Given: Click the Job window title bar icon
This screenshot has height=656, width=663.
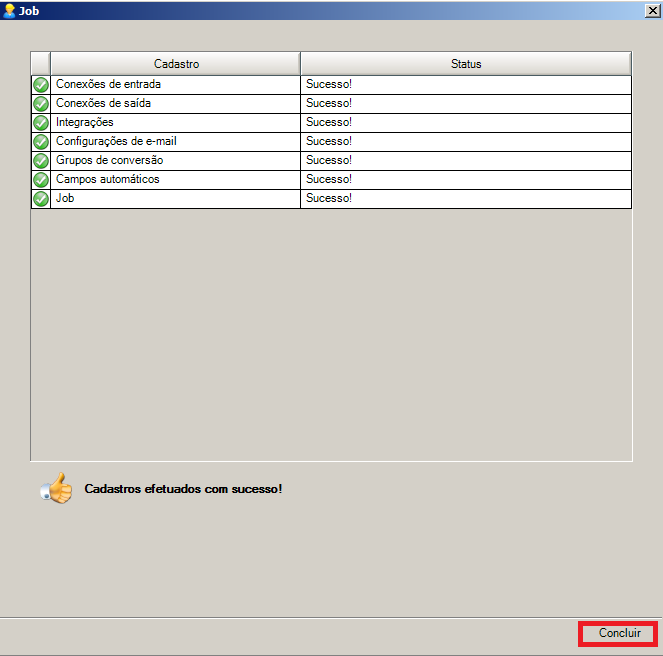Looking at the screenshot, I should 10,10.
